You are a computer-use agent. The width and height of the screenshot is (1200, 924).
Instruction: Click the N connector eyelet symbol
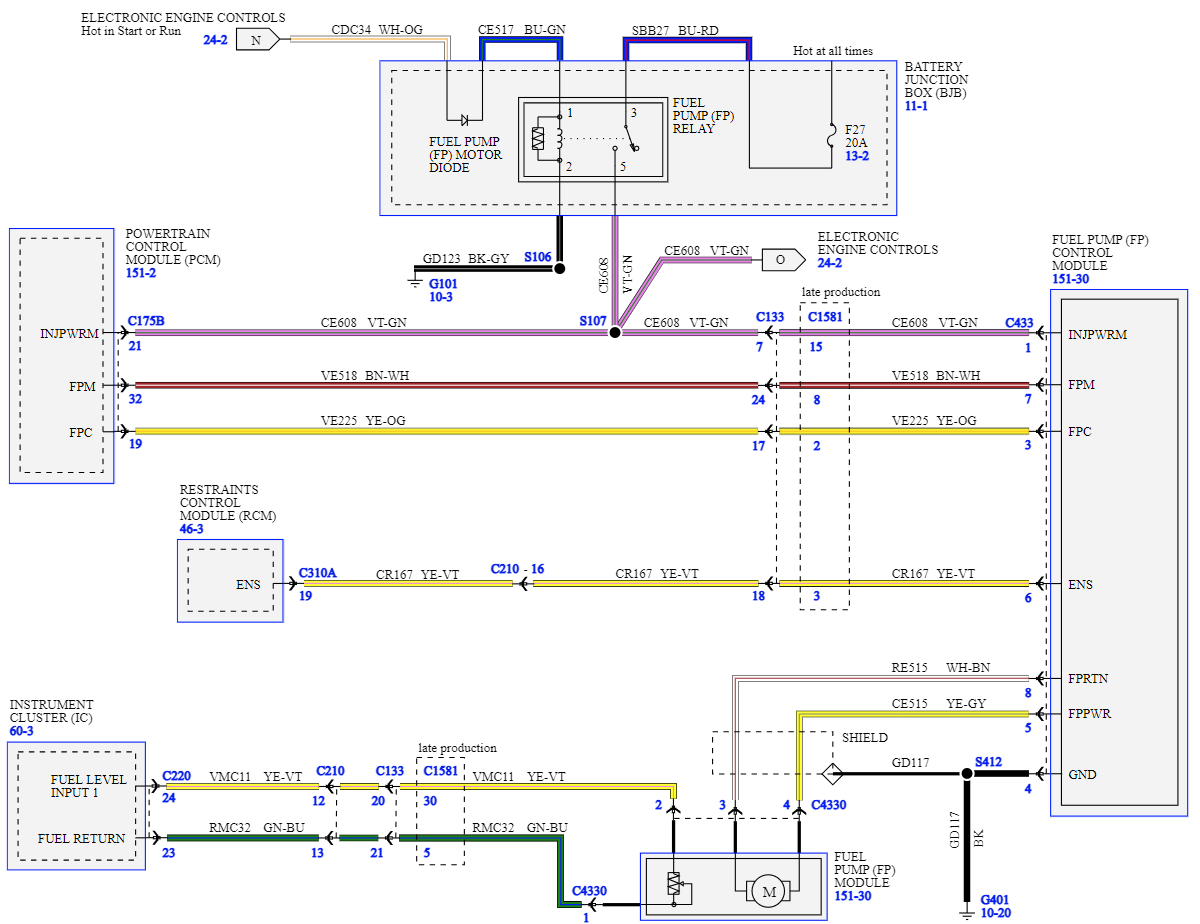256,39
